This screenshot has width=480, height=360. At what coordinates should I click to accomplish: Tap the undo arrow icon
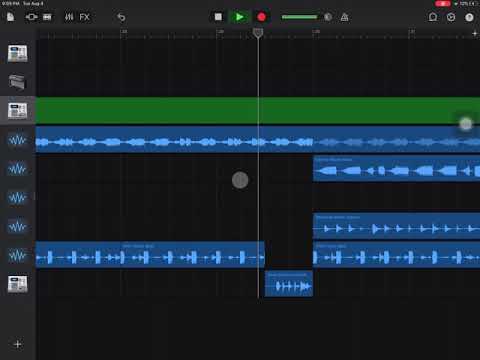click(x=121, y=17)
